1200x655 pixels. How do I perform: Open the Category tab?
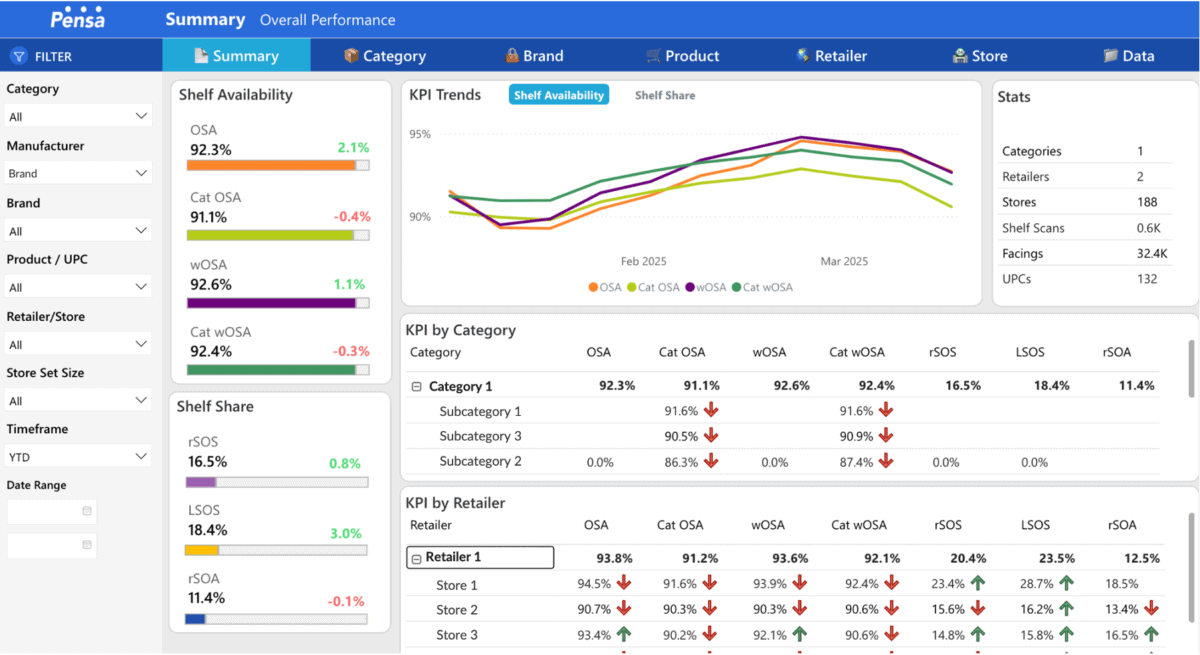[x=385, y=56]
